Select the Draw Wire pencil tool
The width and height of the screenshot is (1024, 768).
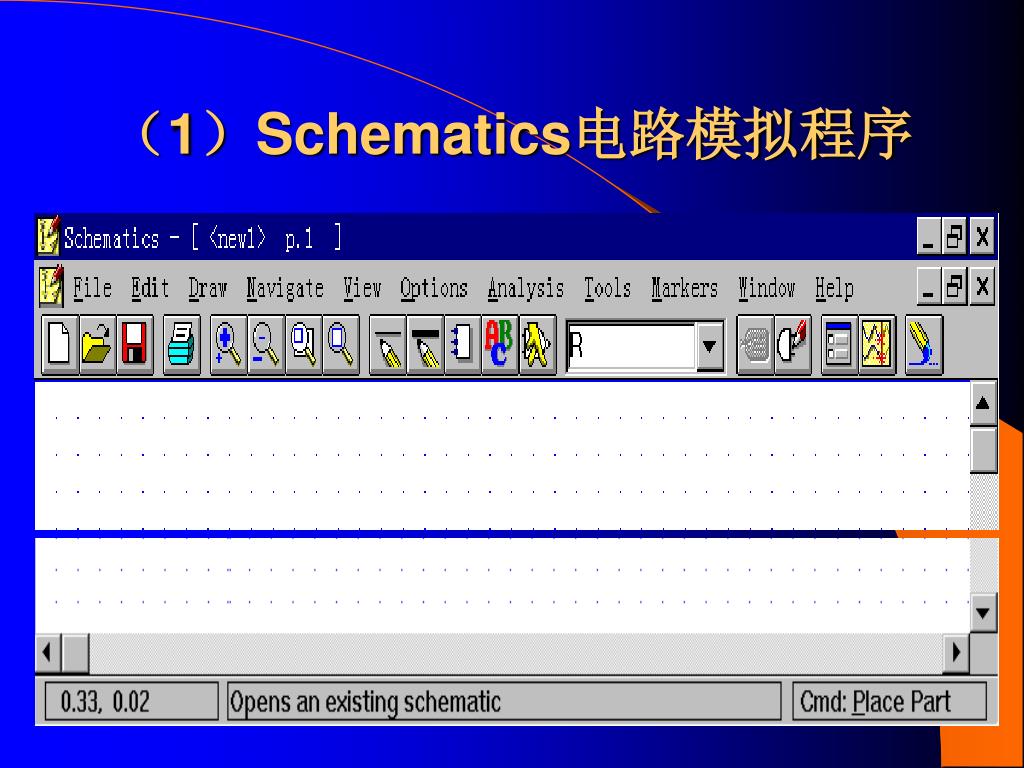388,344
